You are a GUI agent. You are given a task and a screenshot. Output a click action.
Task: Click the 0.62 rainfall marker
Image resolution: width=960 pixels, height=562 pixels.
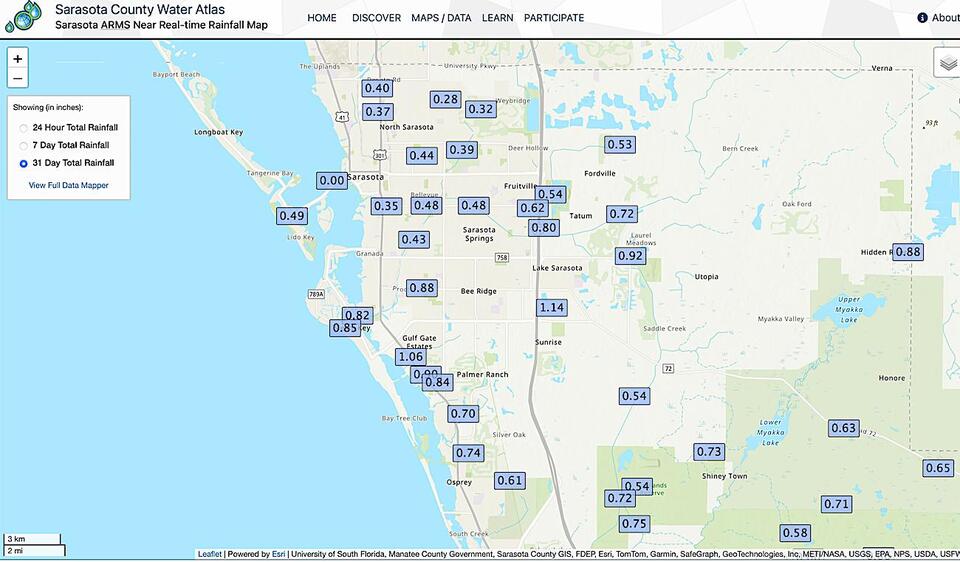[x=532, y=208]
